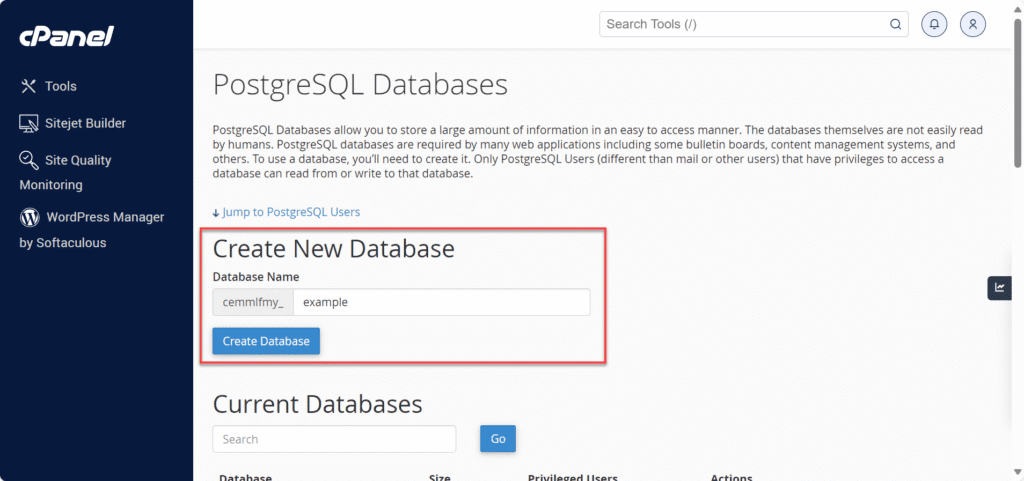Open notifications with the bell icon
The width and height of the screenshot is (1024, 481).
(934, 24)
